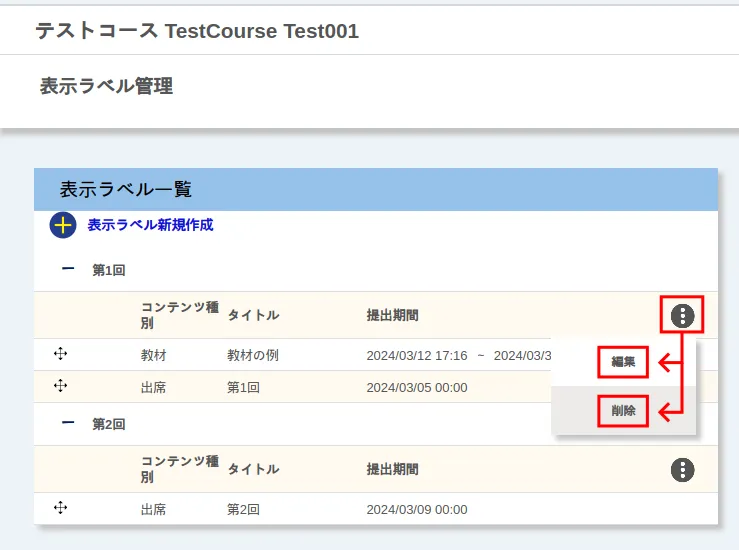Select 編集 from the popup menu
Image resolution: width=739 pixels, height=550 pixels.
(x=623, y=361)
